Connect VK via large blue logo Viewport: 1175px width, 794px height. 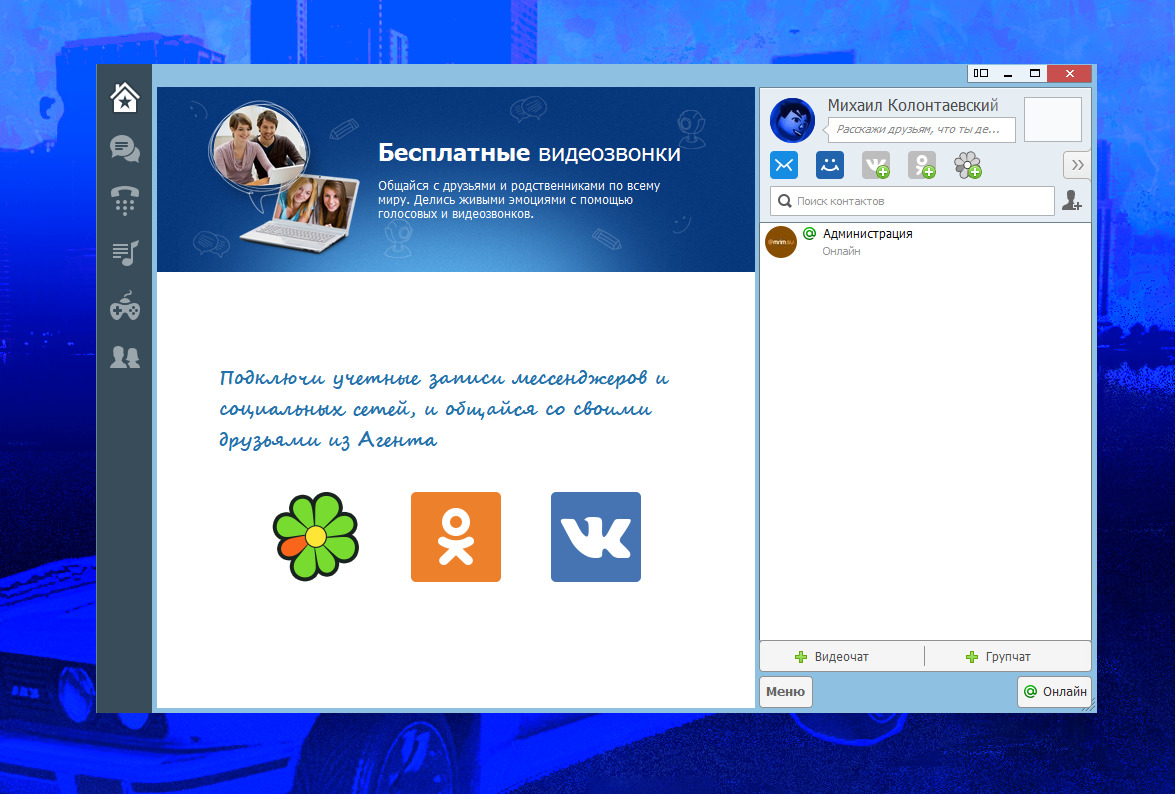[596, 536]
